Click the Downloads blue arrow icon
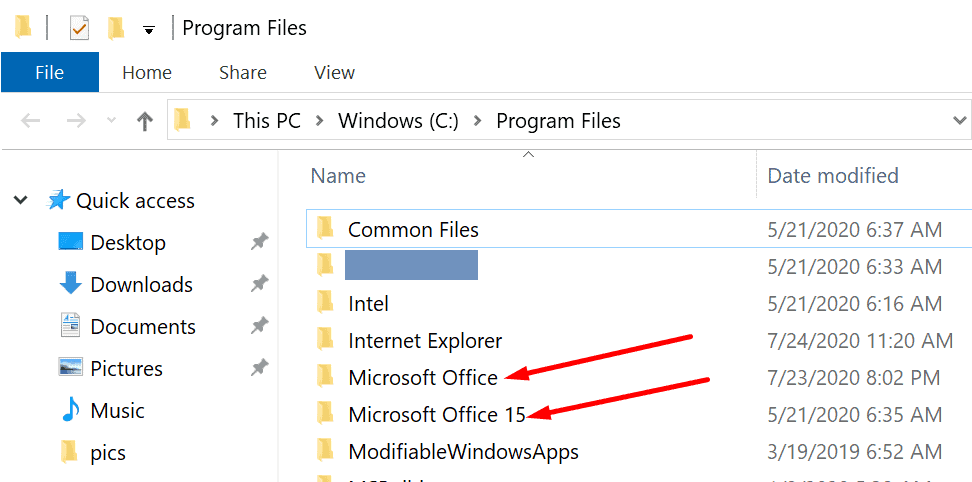This screenshot has height=482, width=972. click(x=71, y=283)
